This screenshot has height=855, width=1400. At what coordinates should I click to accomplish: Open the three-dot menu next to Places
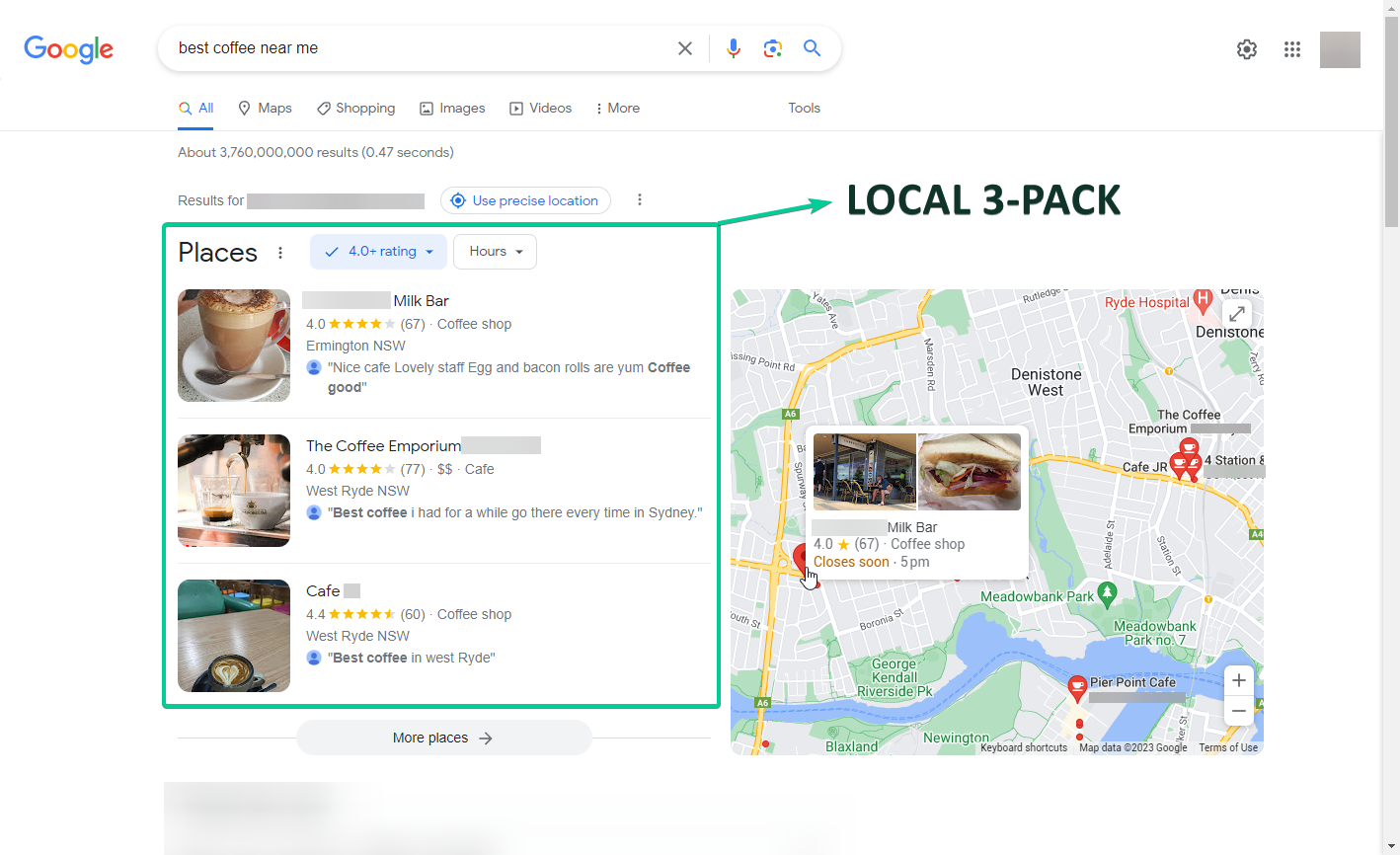[280, 253]
